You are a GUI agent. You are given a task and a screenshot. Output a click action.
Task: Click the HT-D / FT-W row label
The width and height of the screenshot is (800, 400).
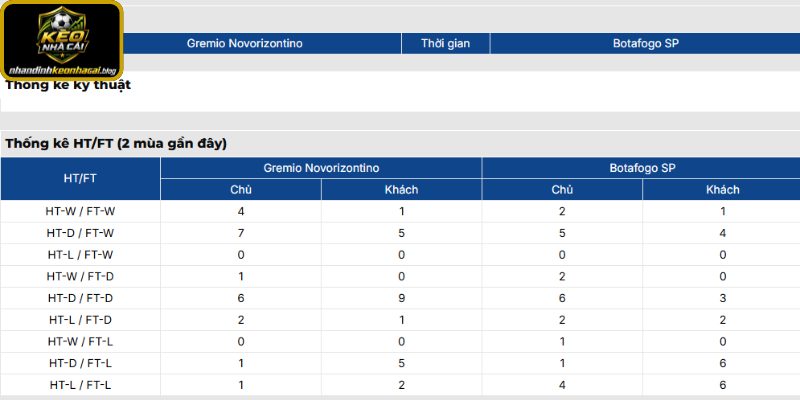coord(81,233)
